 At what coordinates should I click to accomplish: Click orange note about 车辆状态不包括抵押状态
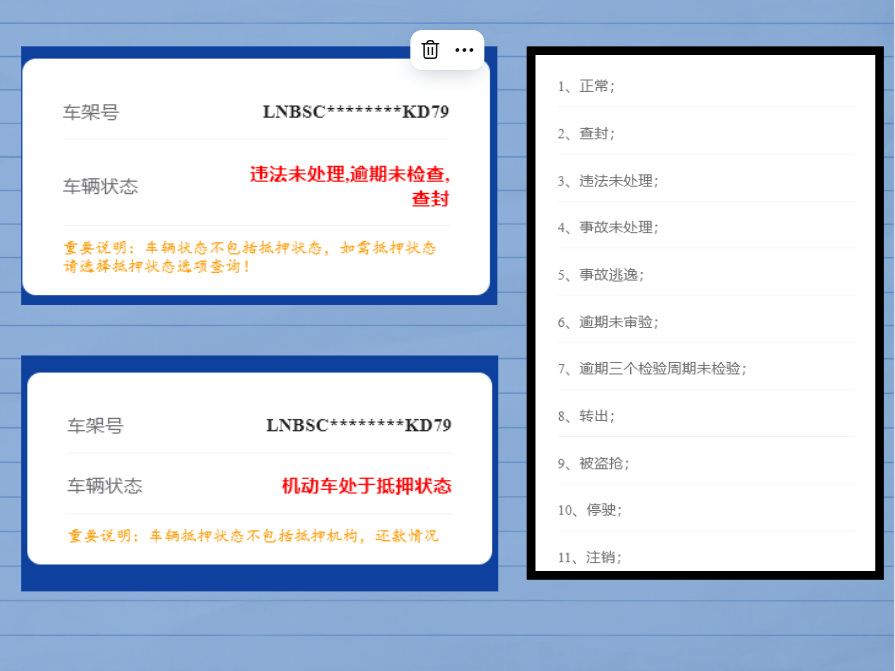(249, 257)
